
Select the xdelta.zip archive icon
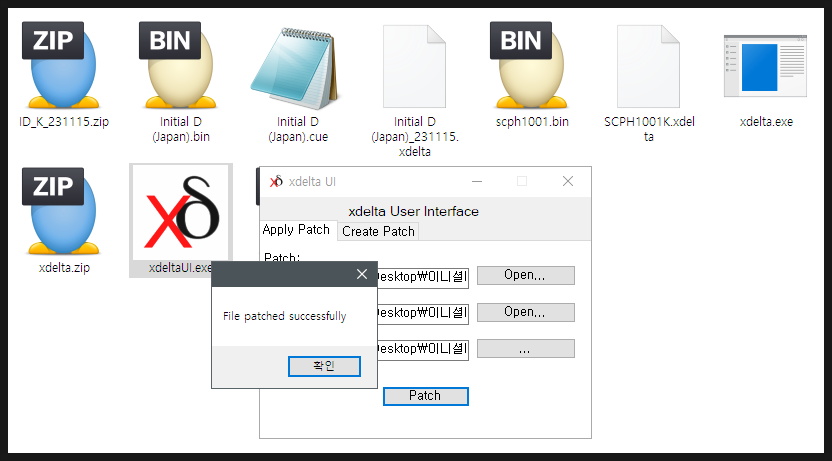(62, 211)
